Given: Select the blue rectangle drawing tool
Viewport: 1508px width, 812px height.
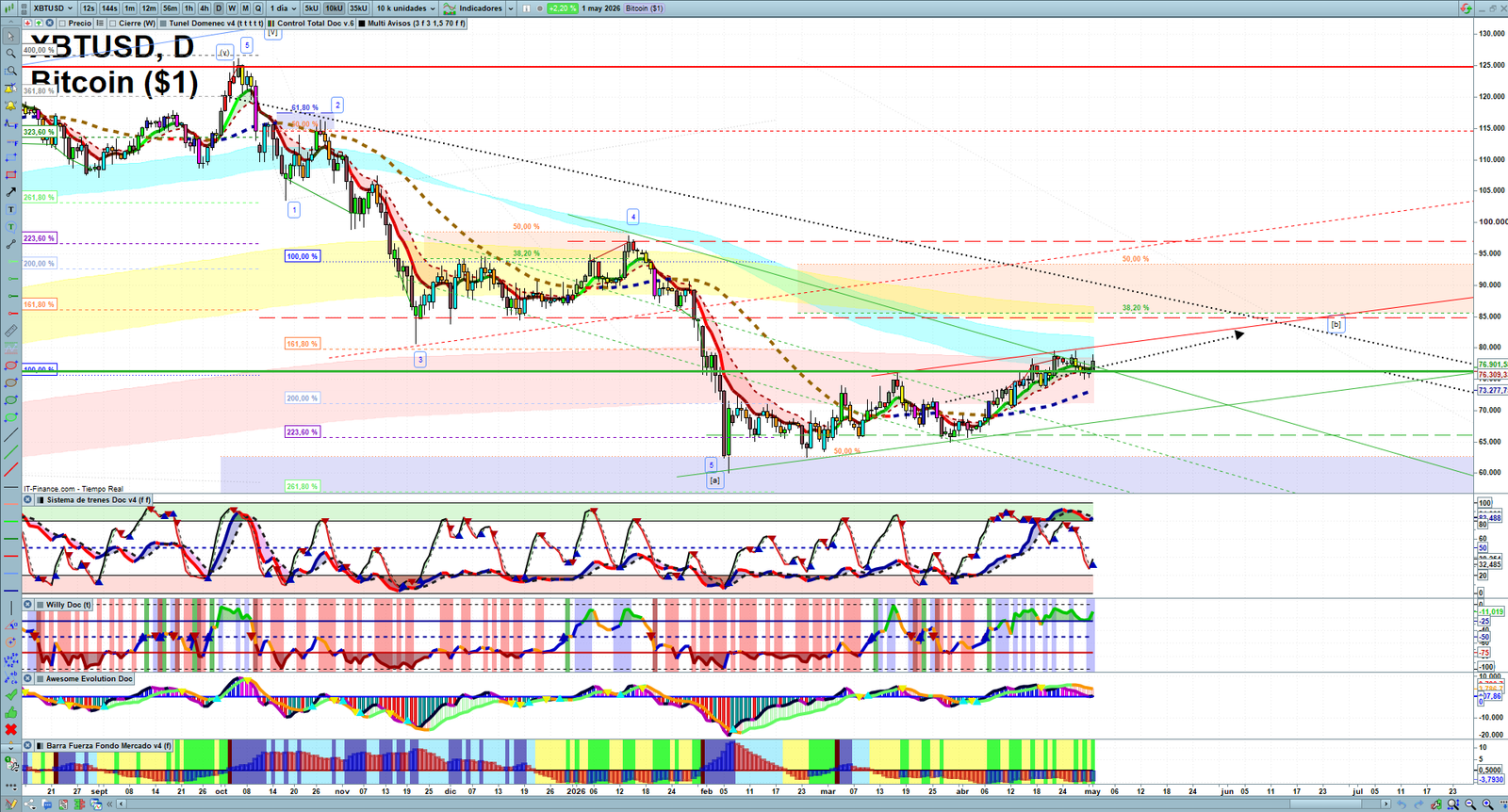Looking at the screenshot, I should (11, 157).
